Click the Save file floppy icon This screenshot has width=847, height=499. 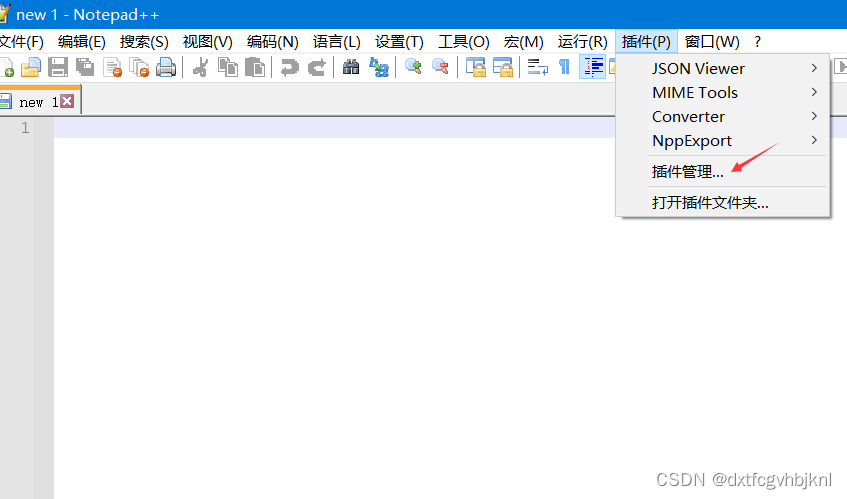pyautogui.click(x=58, y=68)
